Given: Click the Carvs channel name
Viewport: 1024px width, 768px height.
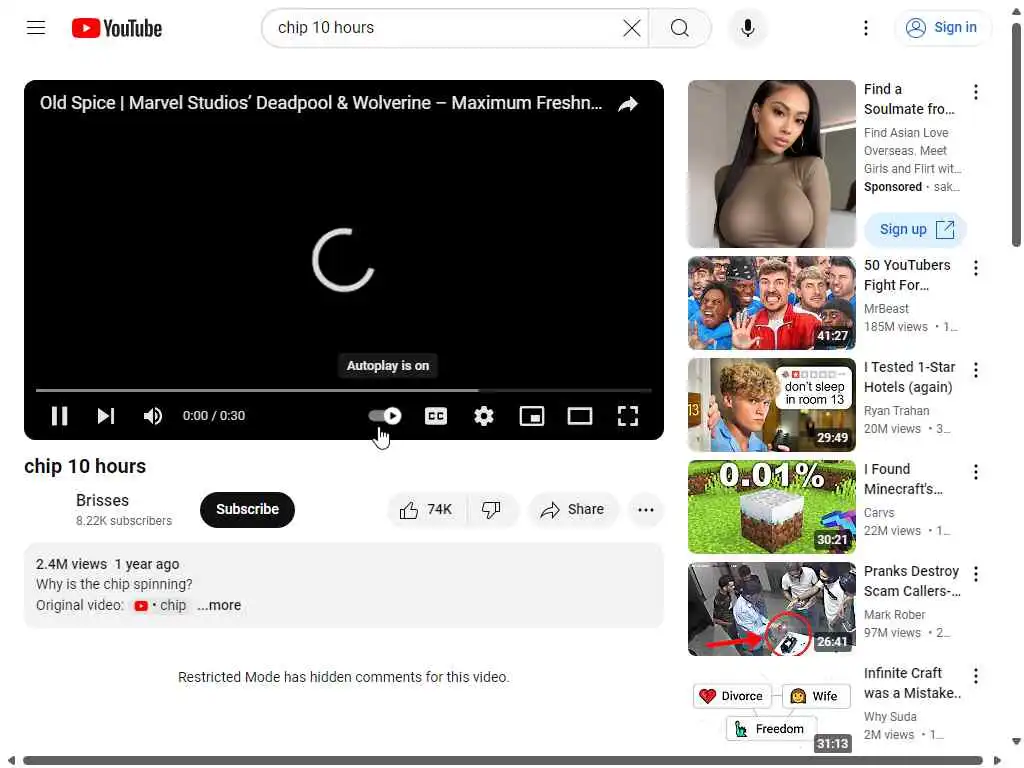Looking at the screenshot, I should [x=879, y=513].
